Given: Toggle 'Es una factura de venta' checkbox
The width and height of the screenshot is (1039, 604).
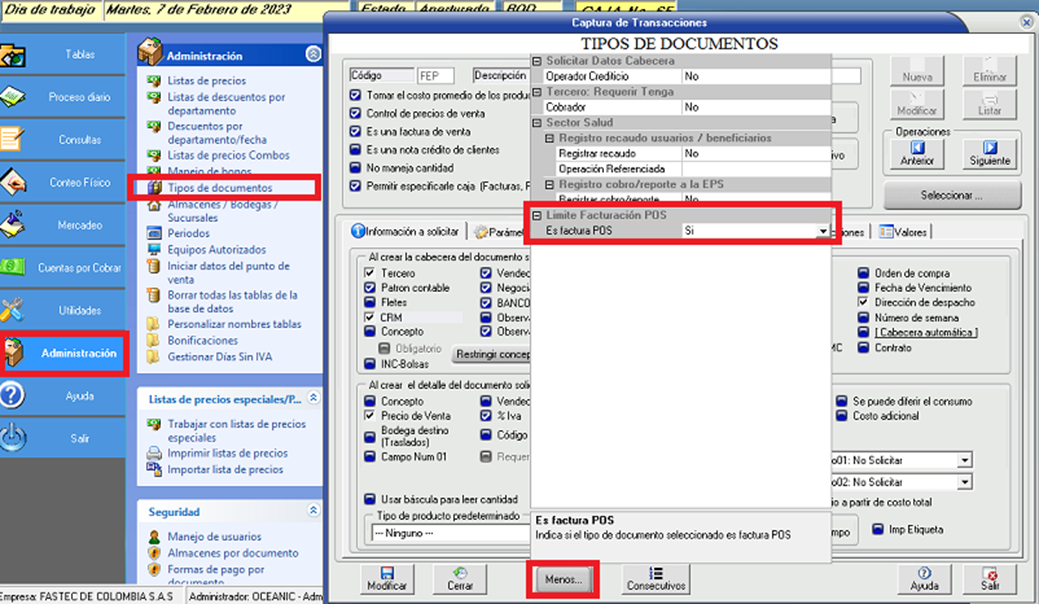Looking at the screenshot, I should (x=356, y=131).
